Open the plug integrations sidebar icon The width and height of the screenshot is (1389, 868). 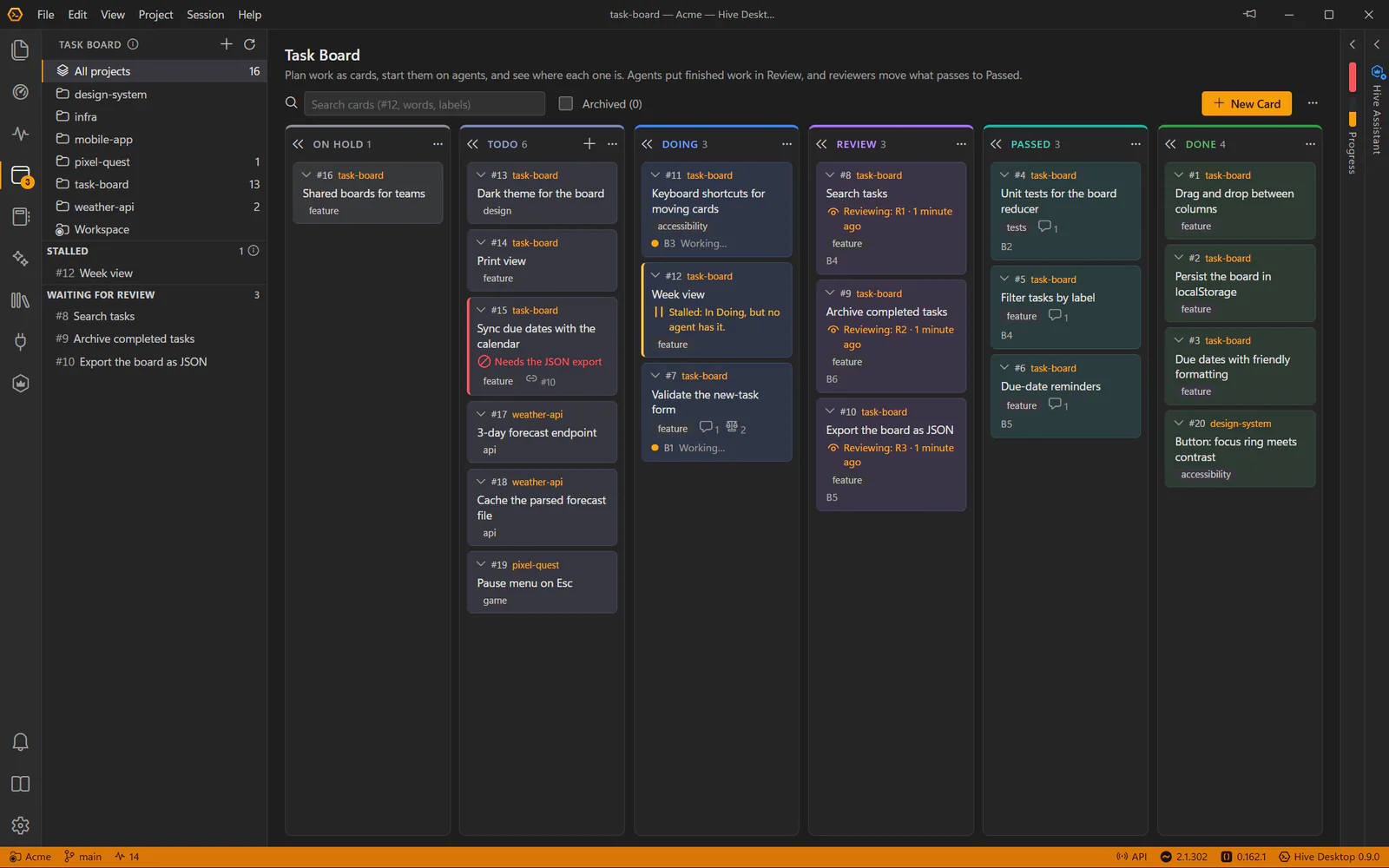point(20,341)
